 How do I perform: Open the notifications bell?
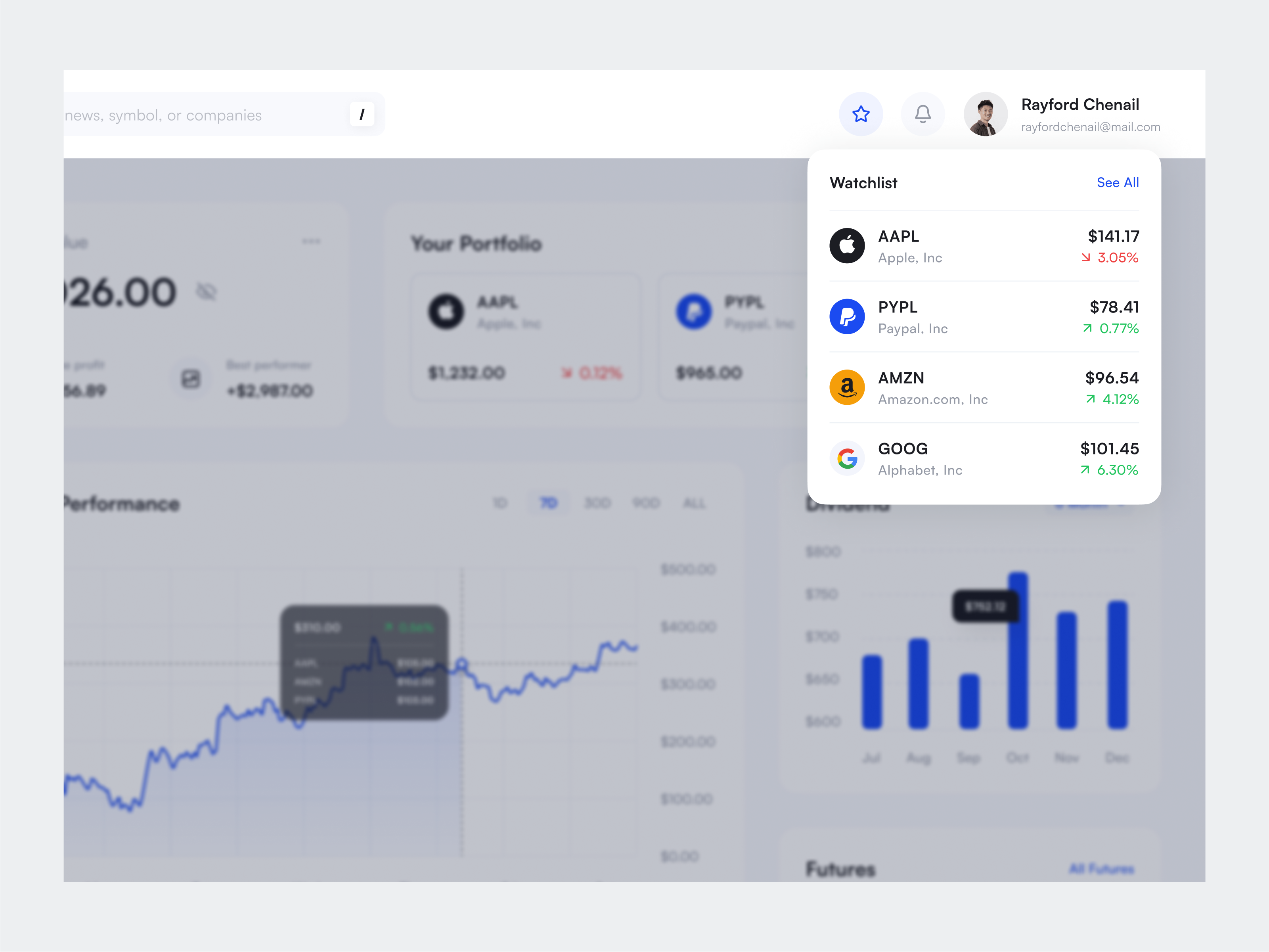point(923,114)
